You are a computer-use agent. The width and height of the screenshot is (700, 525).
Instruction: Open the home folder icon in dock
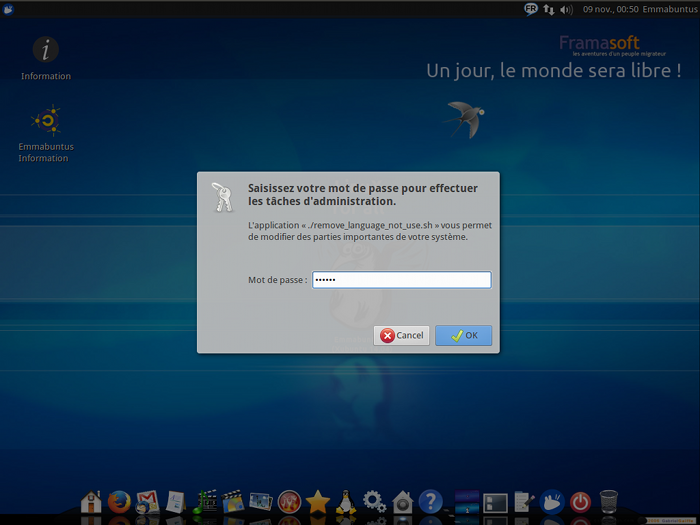tap(92, 501)
